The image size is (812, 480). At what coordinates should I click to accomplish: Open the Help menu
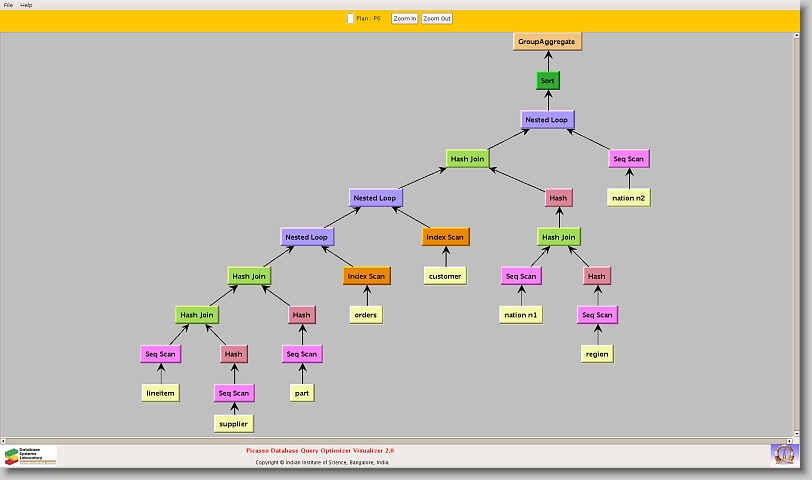(26, 5)
